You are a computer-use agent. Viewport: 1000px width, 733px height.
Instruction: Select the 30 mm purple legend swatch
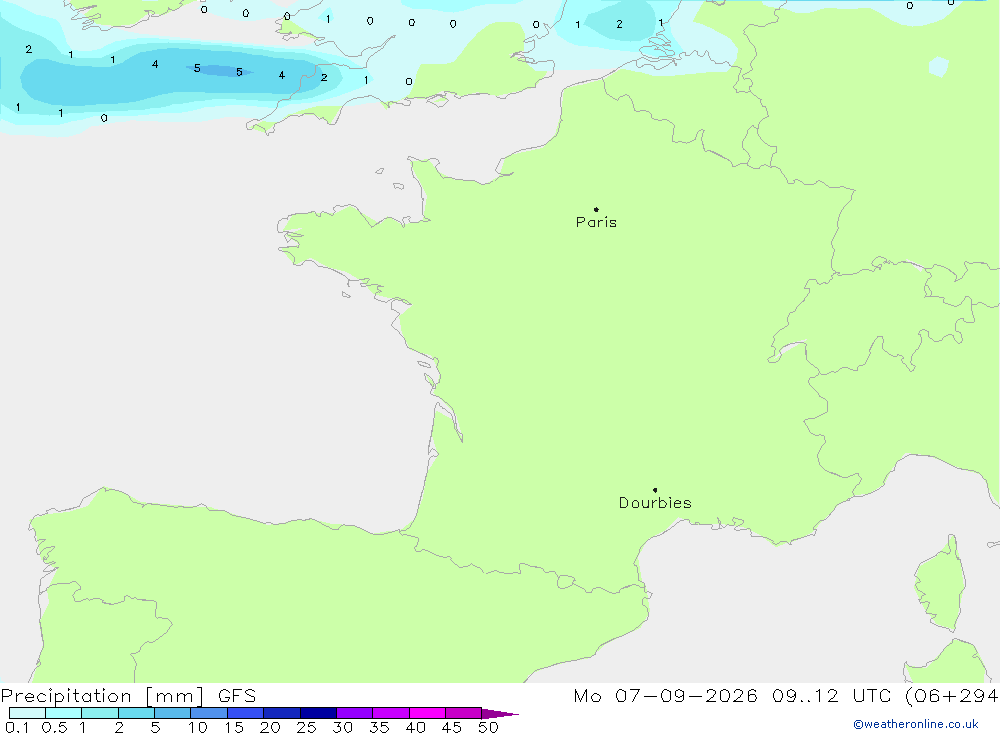(x=354, y=713)
